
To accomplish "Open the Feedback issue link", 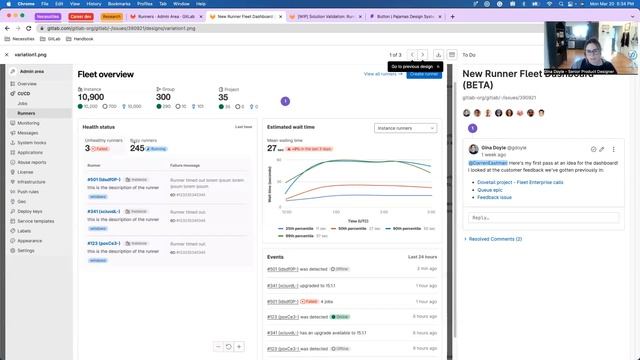I will tap(494, 198).
